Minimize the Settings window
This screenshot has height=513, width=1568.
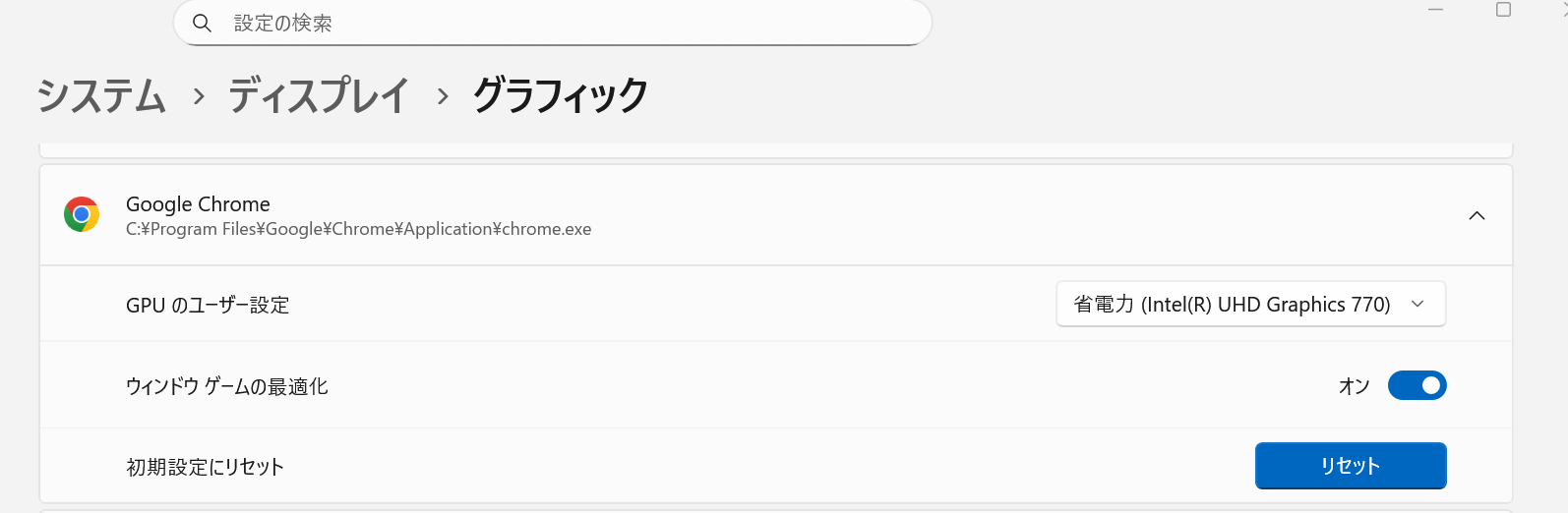point(1435,10)
